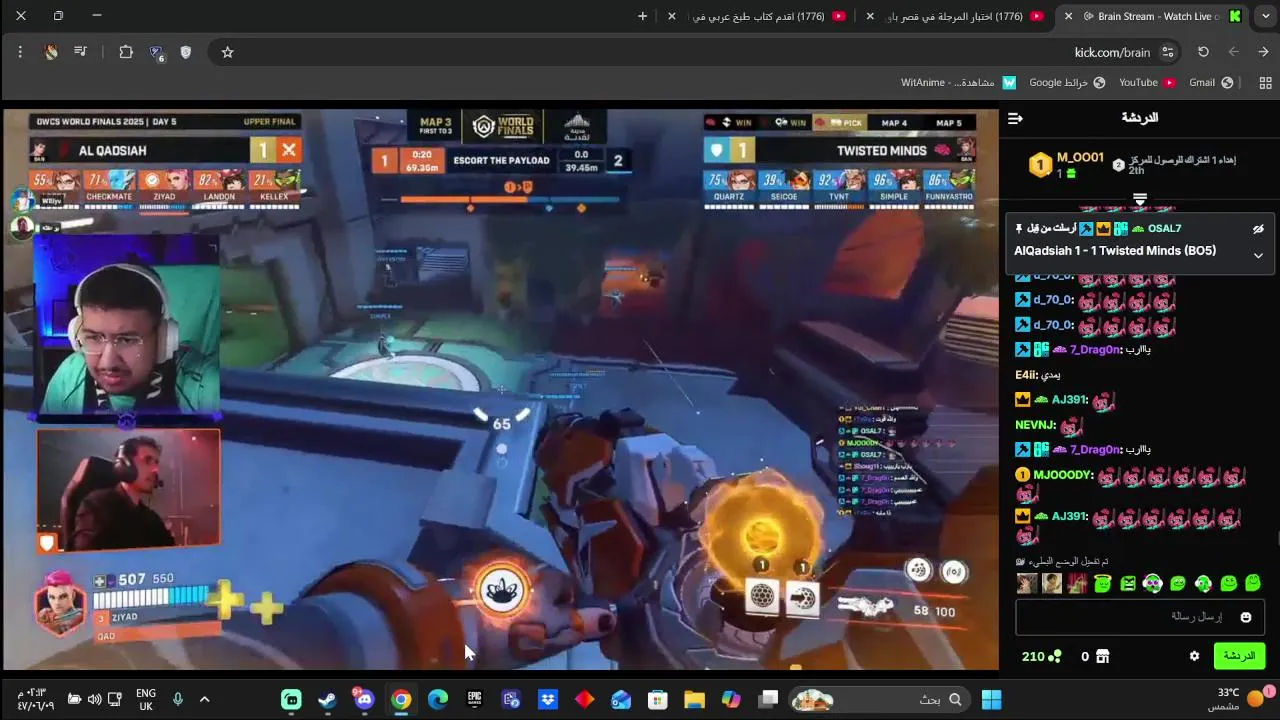
Task: Open the channel shop icon next to 0
Action: [1103, 657]
